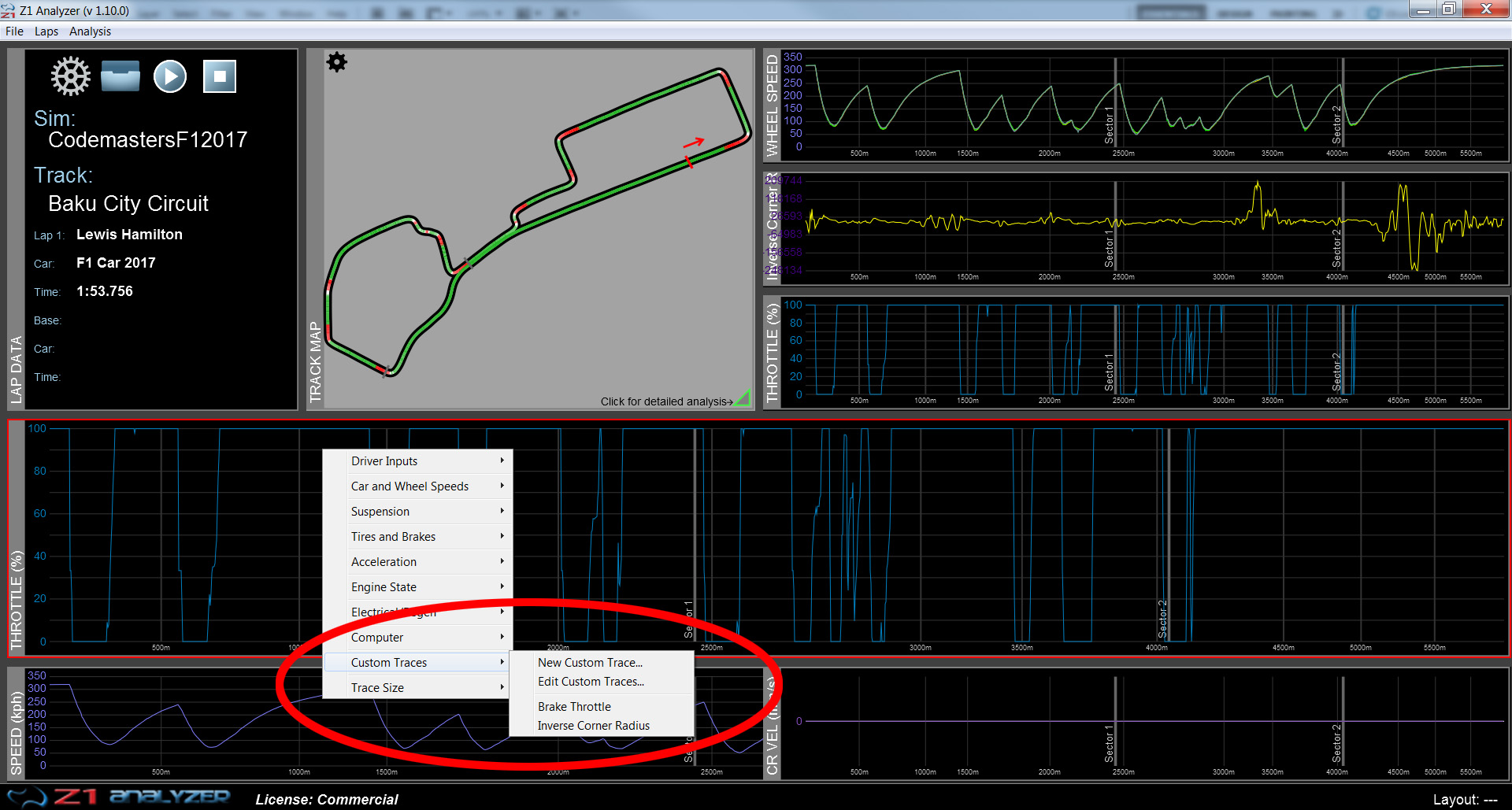Choose Edit Custom Traces...
Screen dimensions: 1512x810
(x=602, y=682)
